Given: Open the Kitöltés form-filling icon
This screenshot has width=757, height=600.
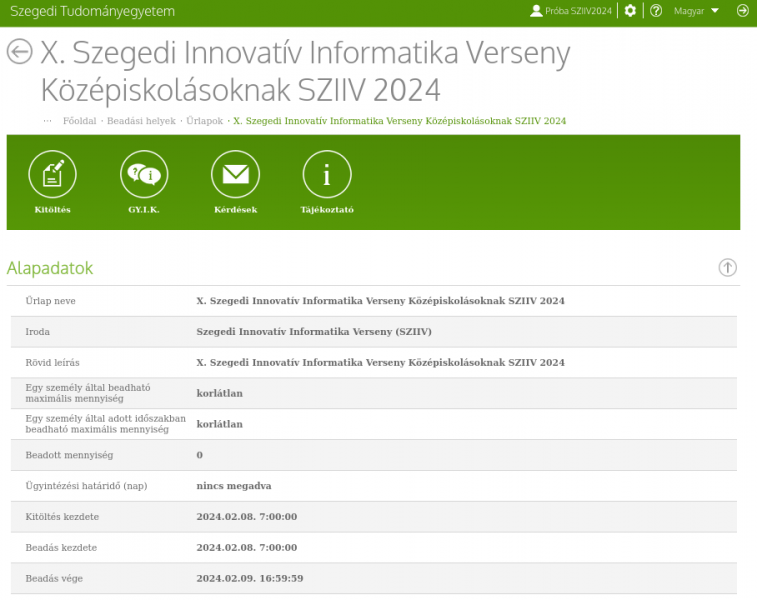Looking at the screenshot, I should click(x=52, y=174).
